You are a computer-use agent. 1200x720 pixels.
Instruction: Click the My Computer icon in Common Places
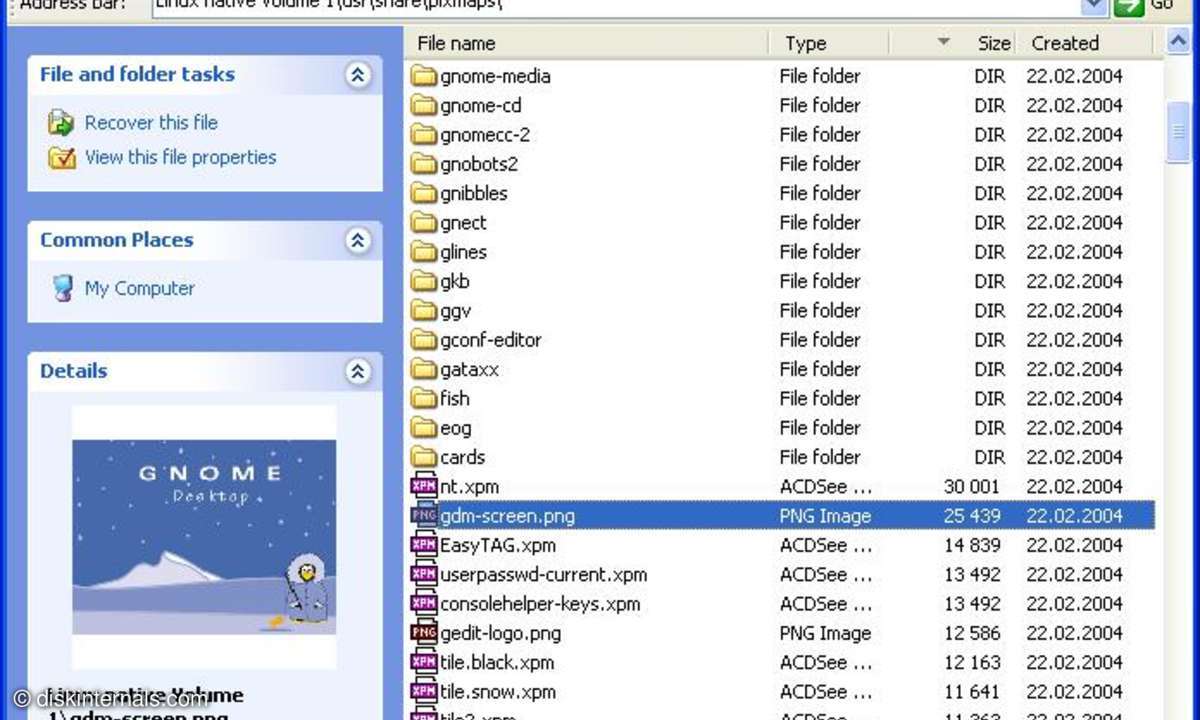(63, 289)
